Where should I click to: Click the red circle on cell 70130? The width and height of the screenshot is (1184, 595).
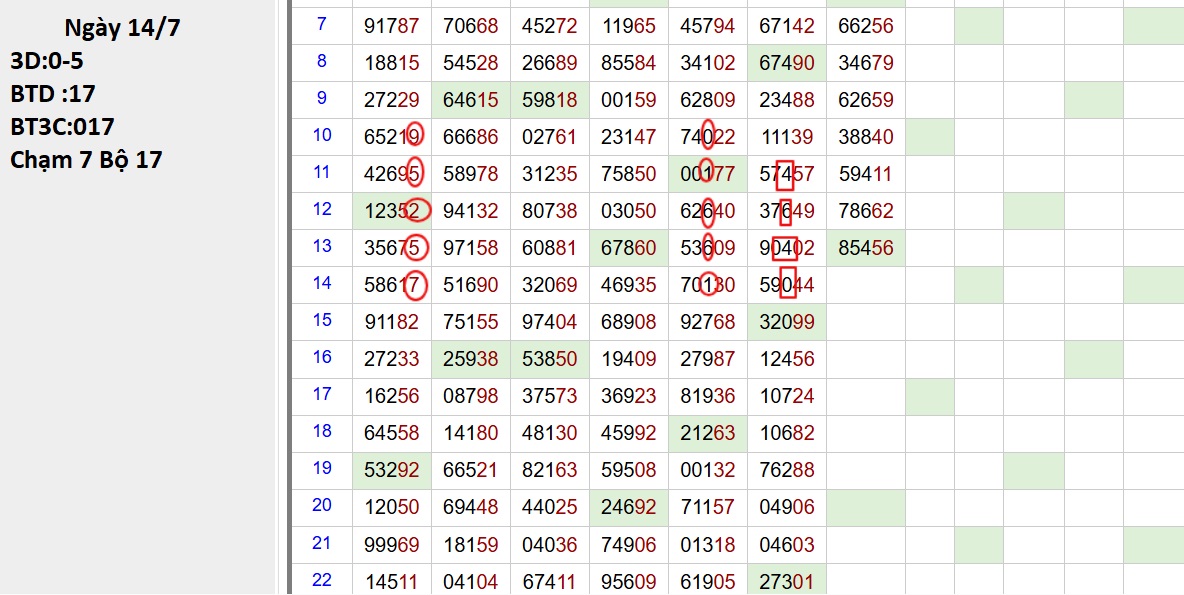point(708,285)
